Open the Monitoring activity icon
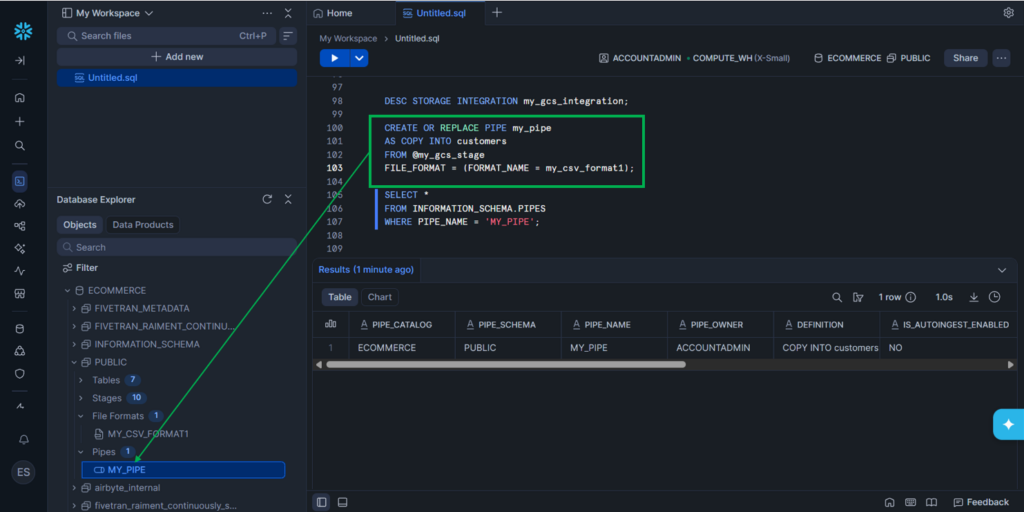Viewport: 1024px width, 512px height. [x=20, y=270]
